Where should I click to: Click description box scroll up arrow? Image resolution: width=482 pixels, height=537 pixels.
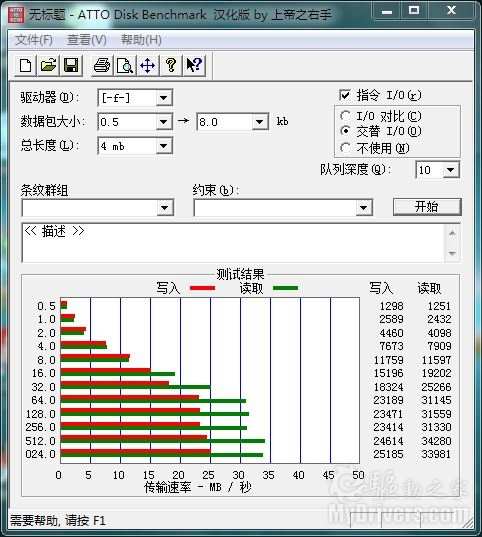[452, 233]
